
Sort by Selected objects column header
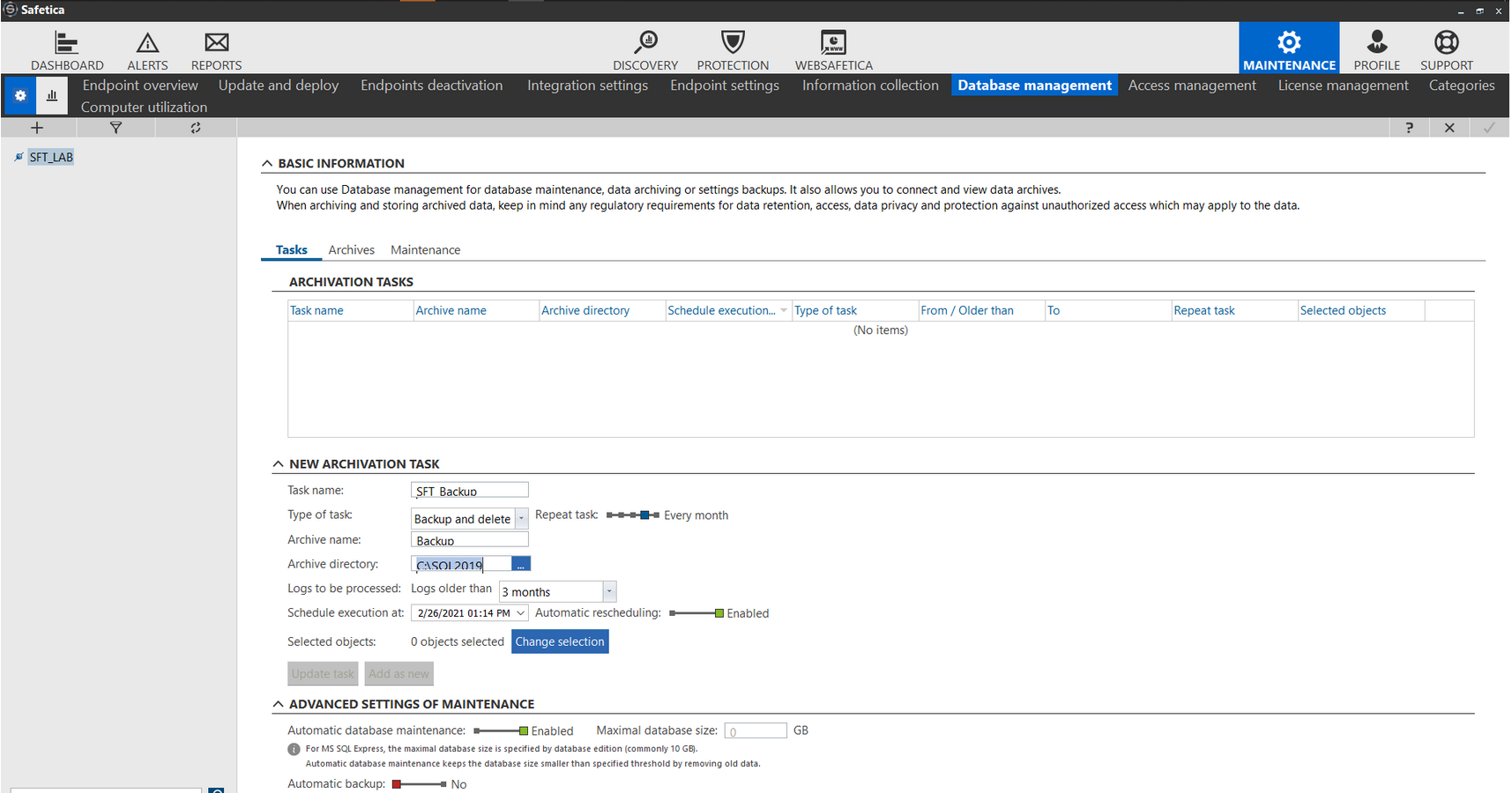1361,310
